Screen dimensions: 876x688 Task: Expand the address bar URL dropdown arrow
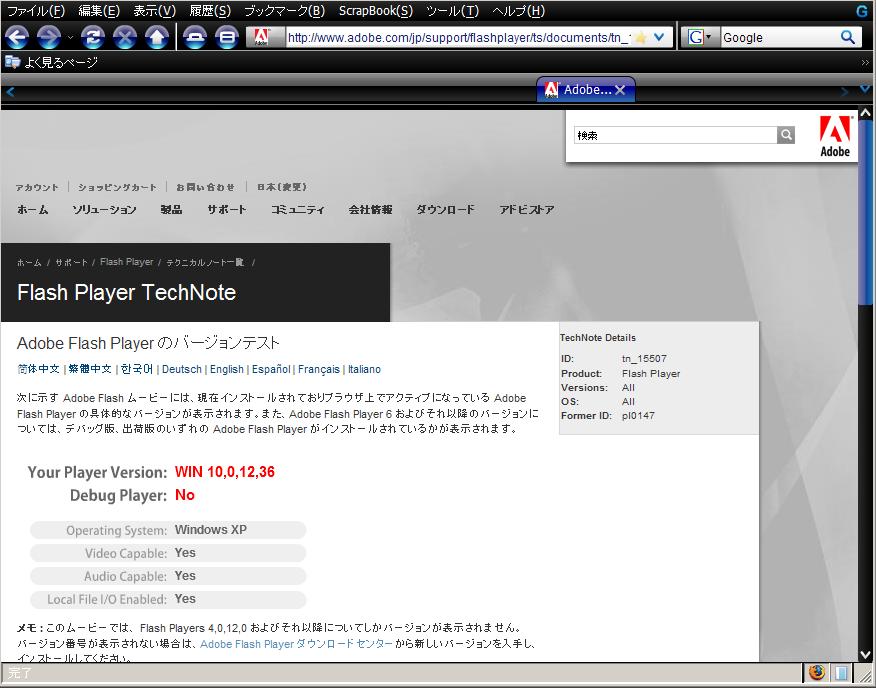(659, 37)
